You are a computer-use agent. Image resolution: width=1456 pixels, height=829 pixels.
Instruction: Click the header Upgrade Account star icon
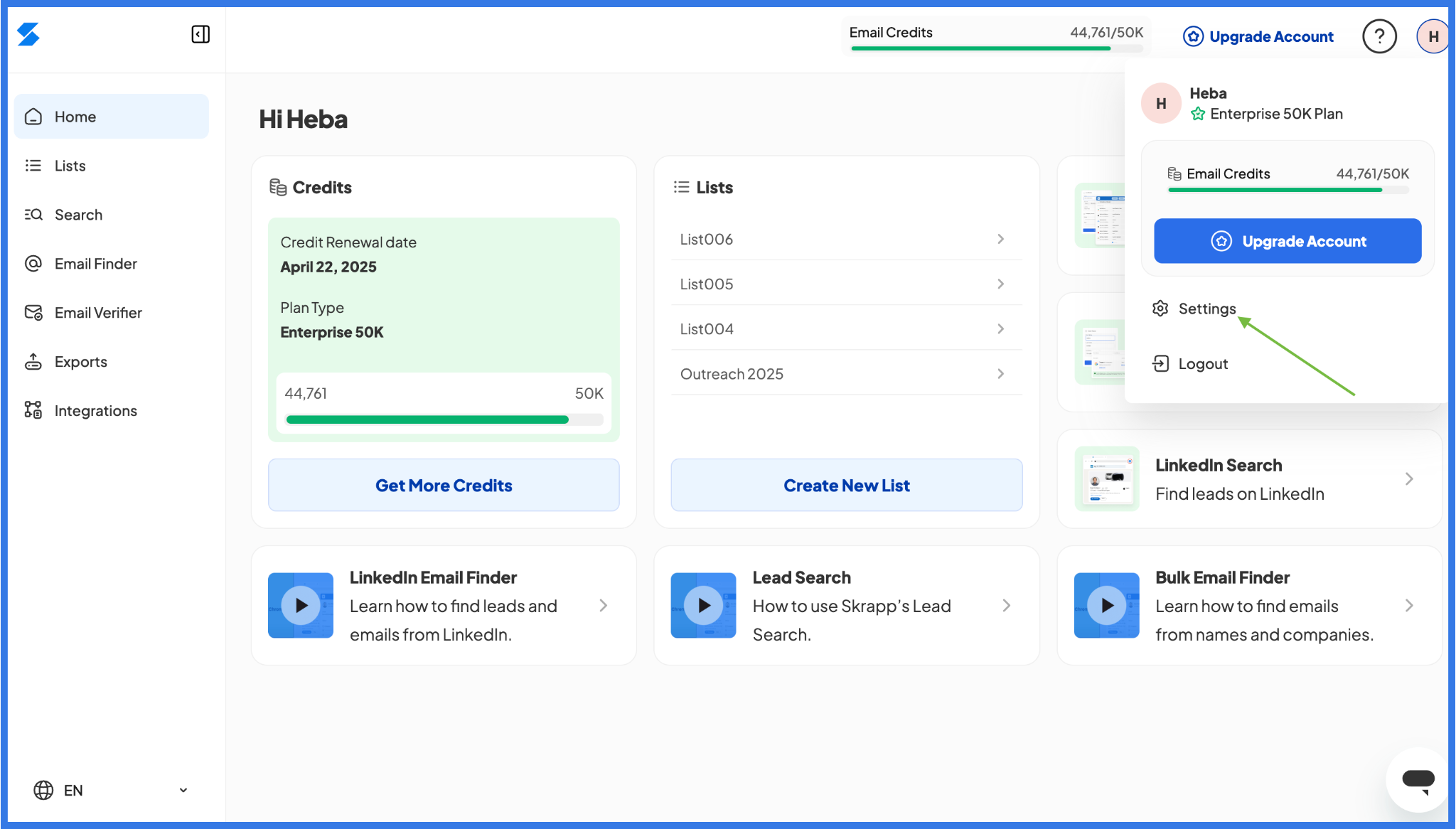click(1193, 36)
